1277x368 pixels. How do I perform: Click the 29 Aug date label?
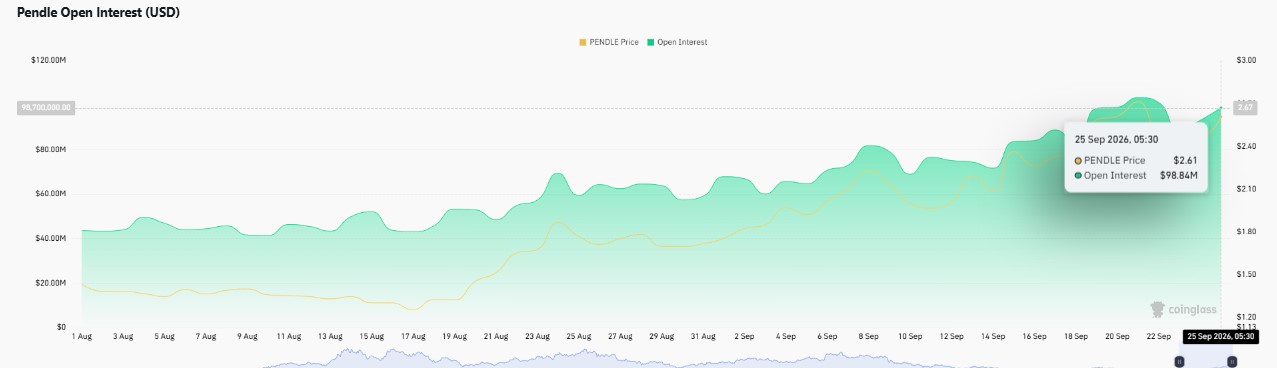click(661, 337)
